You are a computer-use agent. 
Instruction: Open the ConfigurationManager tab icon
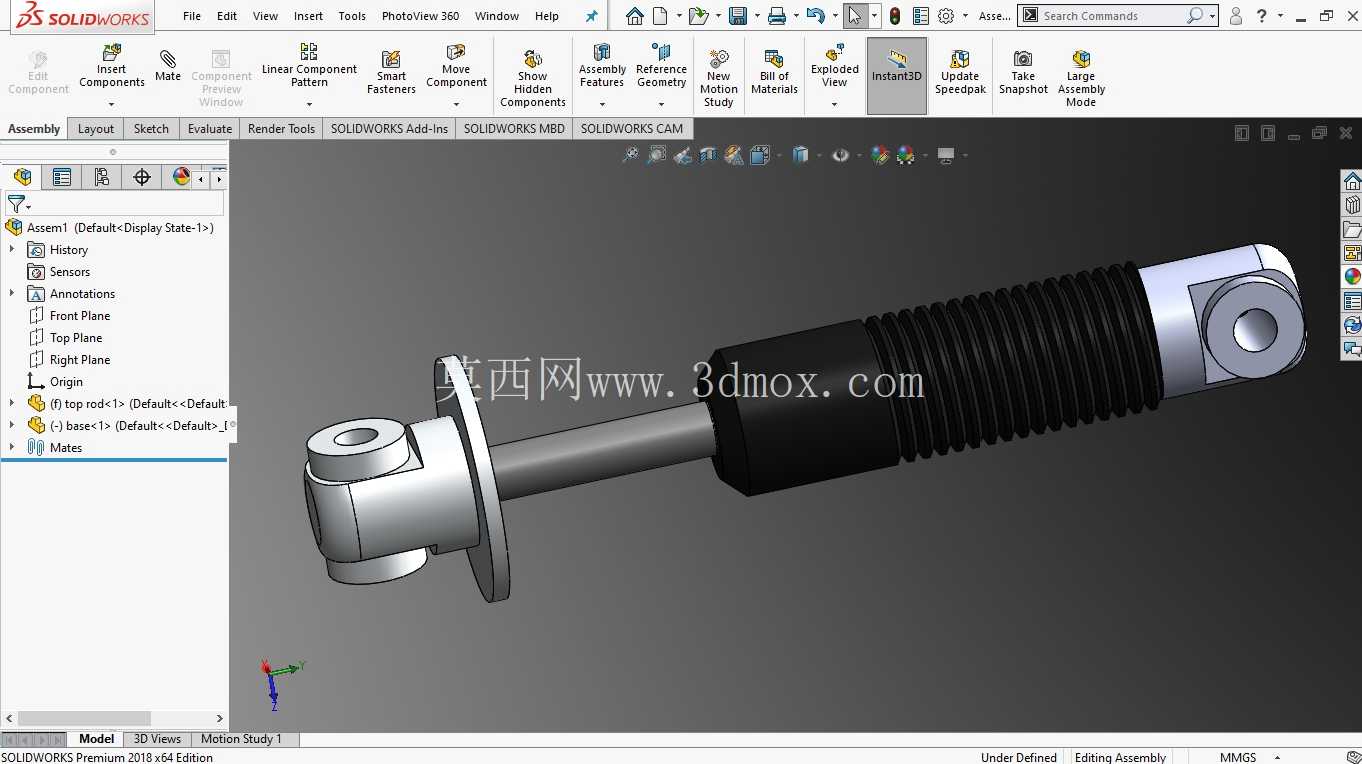[x=101, y=177]
